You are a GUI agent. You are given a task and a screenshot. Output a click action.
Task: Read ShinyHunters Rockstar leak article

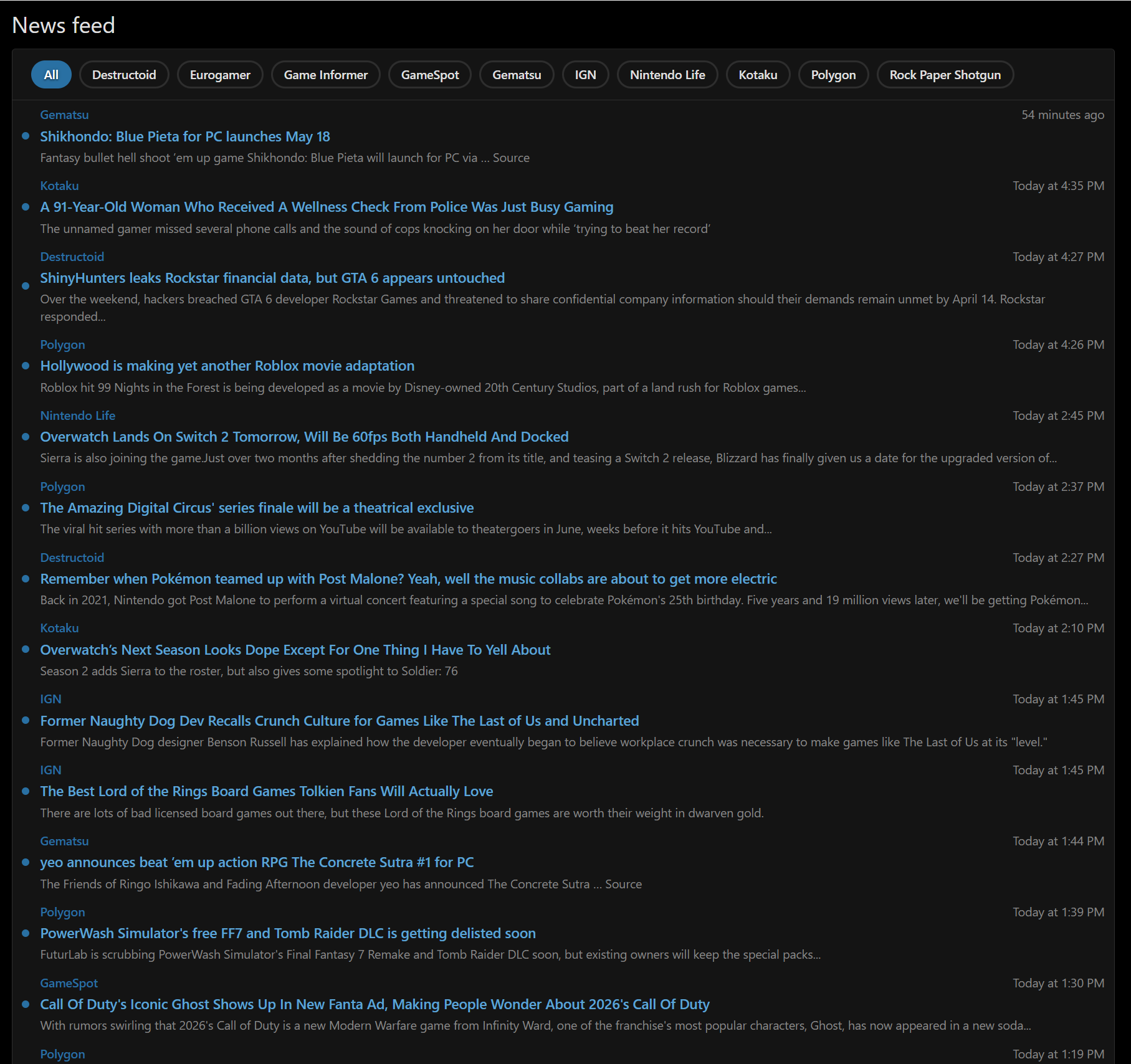(272, 278)
